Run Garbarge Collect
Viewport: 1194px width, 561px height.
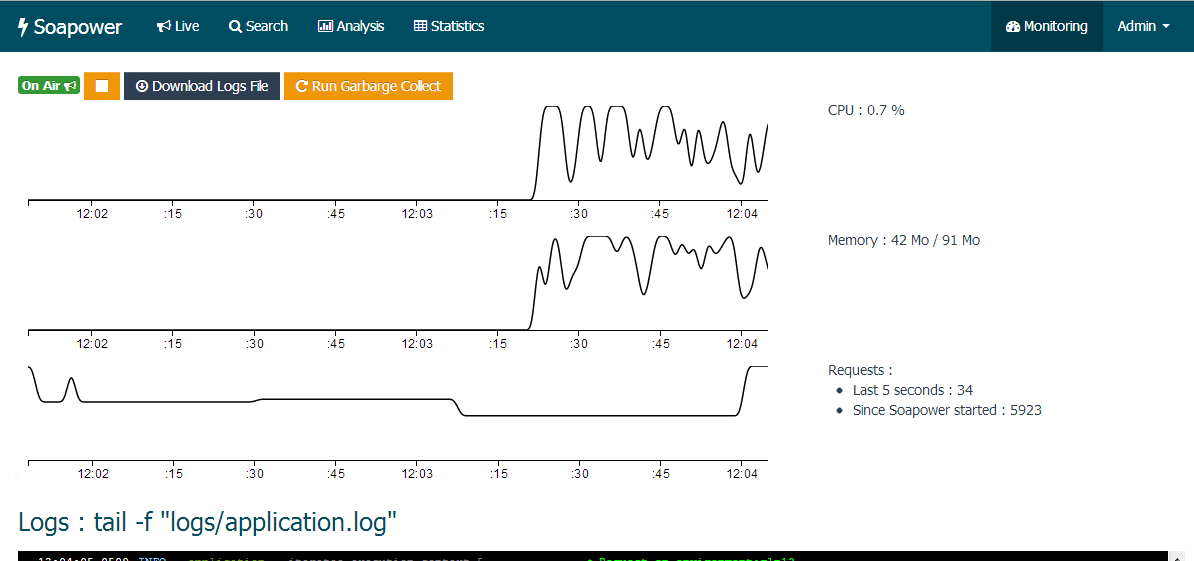(369, 86)
